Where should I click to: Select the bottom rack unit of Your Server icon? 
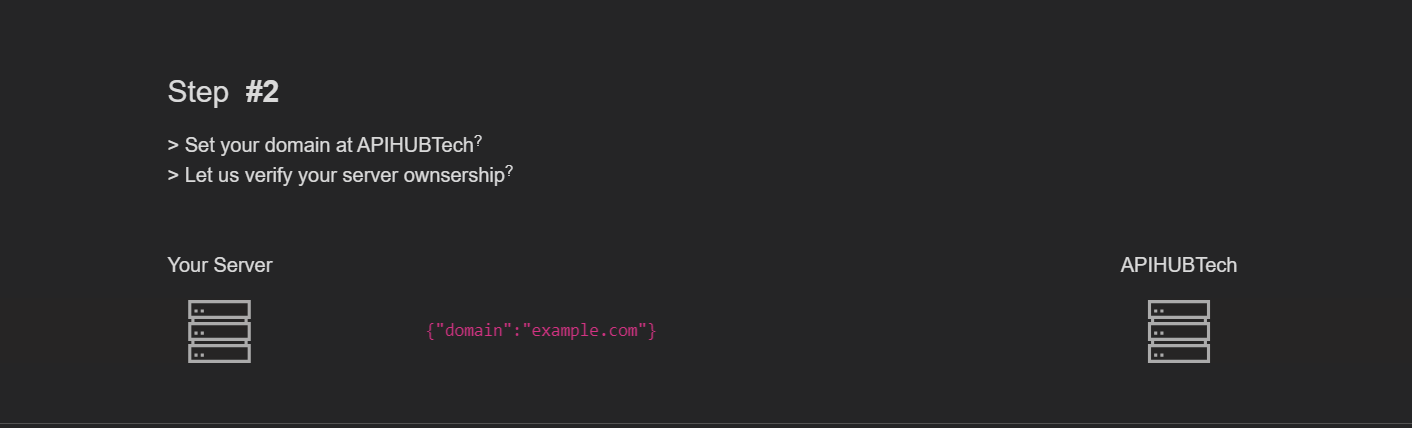[219, 353]
